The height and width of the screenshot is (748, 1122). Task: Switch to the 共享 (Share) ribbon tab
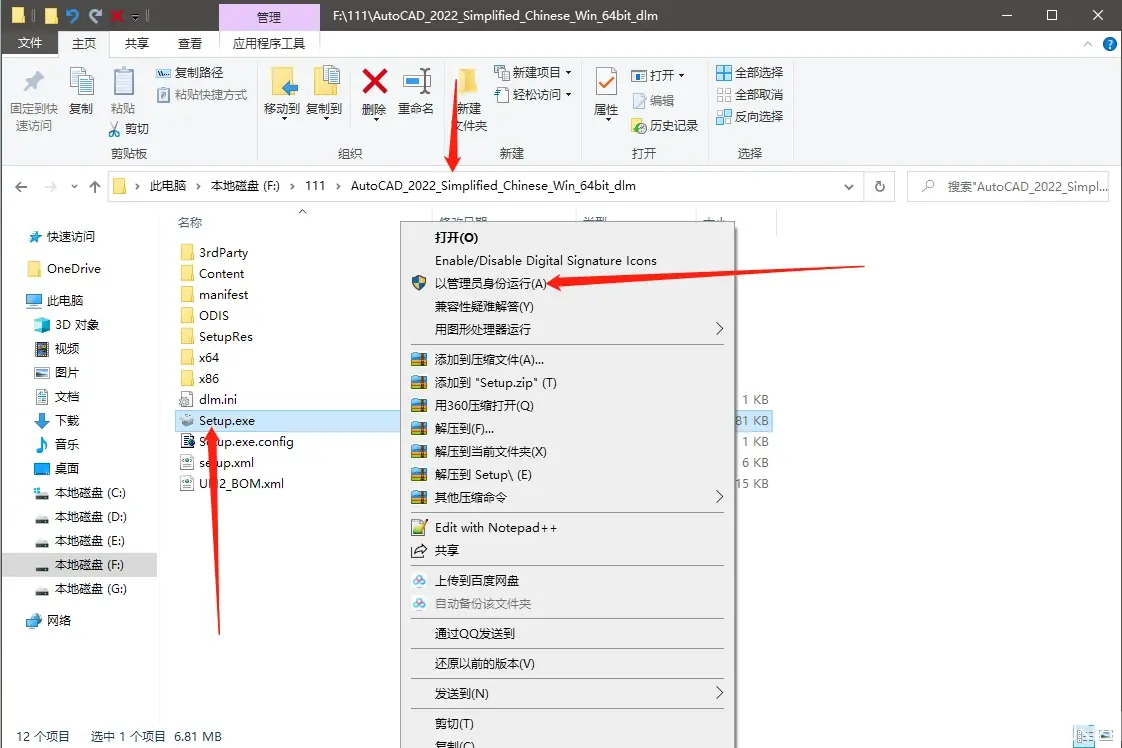pos(137,44)
